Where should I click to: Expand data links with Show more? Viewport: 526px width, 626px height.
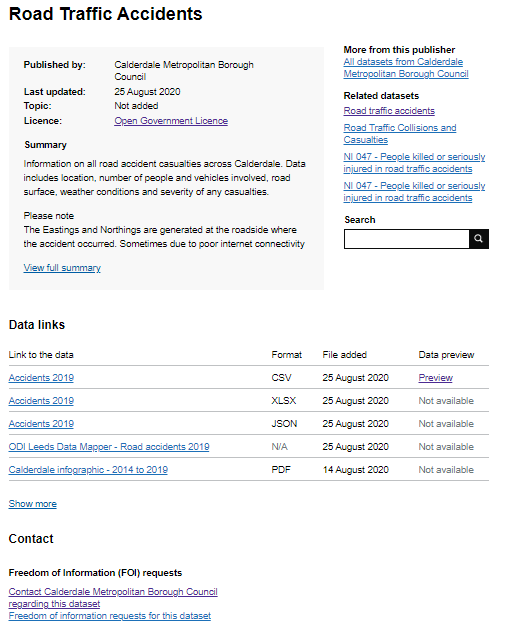pyautogui.click(x=32, y=504)
